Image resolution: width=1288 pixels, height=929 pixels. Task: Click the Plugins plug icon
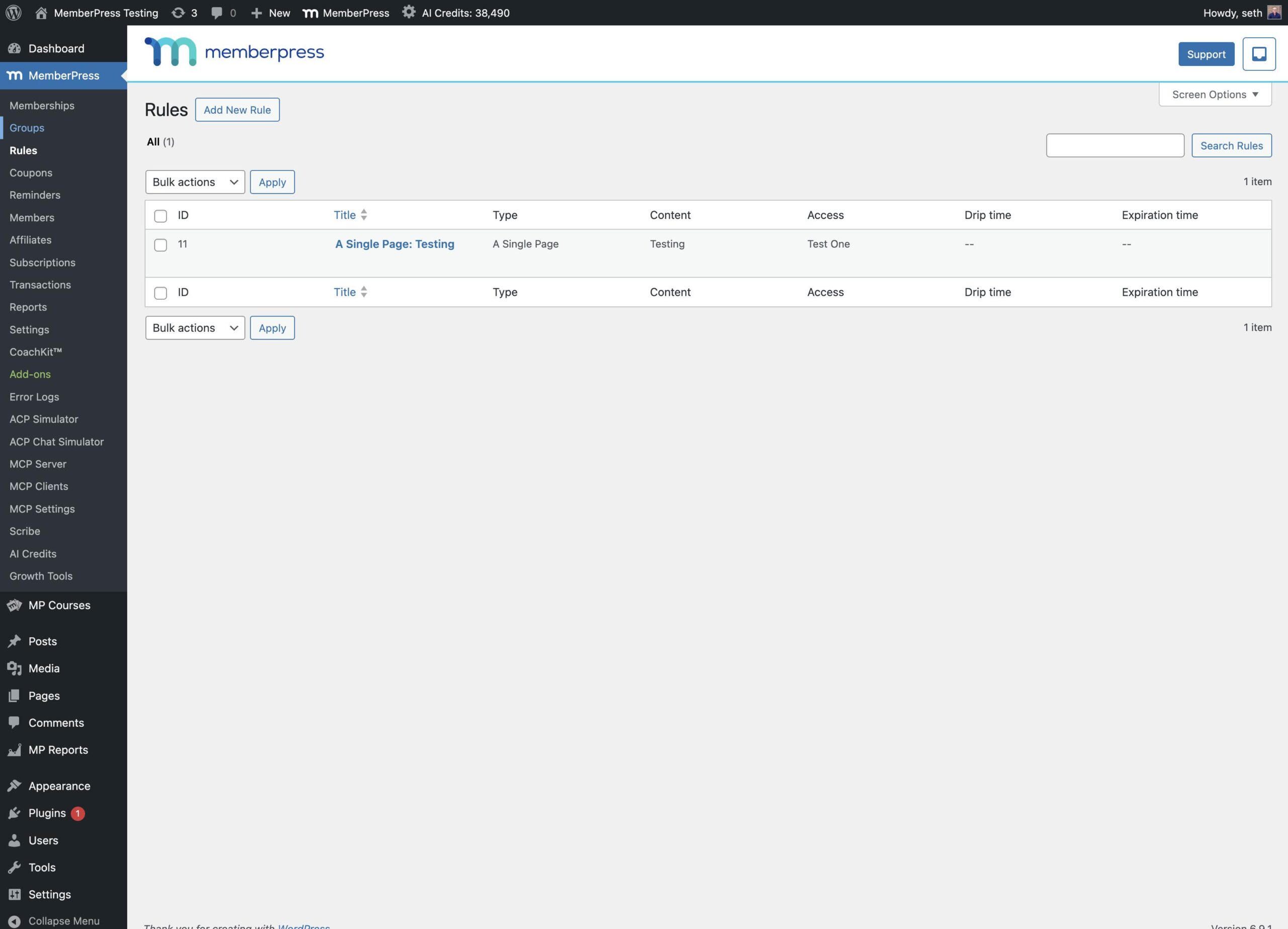pos(14,813)
